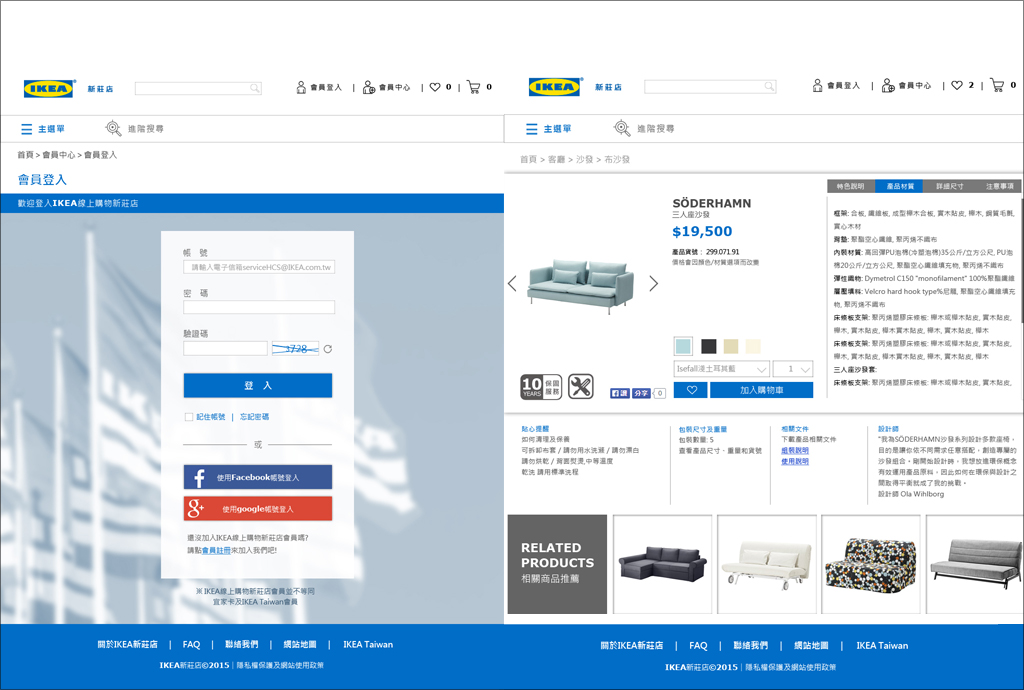Switch to 特色說明 tab
Screen dimensions: 1024x690
[850, 186]
